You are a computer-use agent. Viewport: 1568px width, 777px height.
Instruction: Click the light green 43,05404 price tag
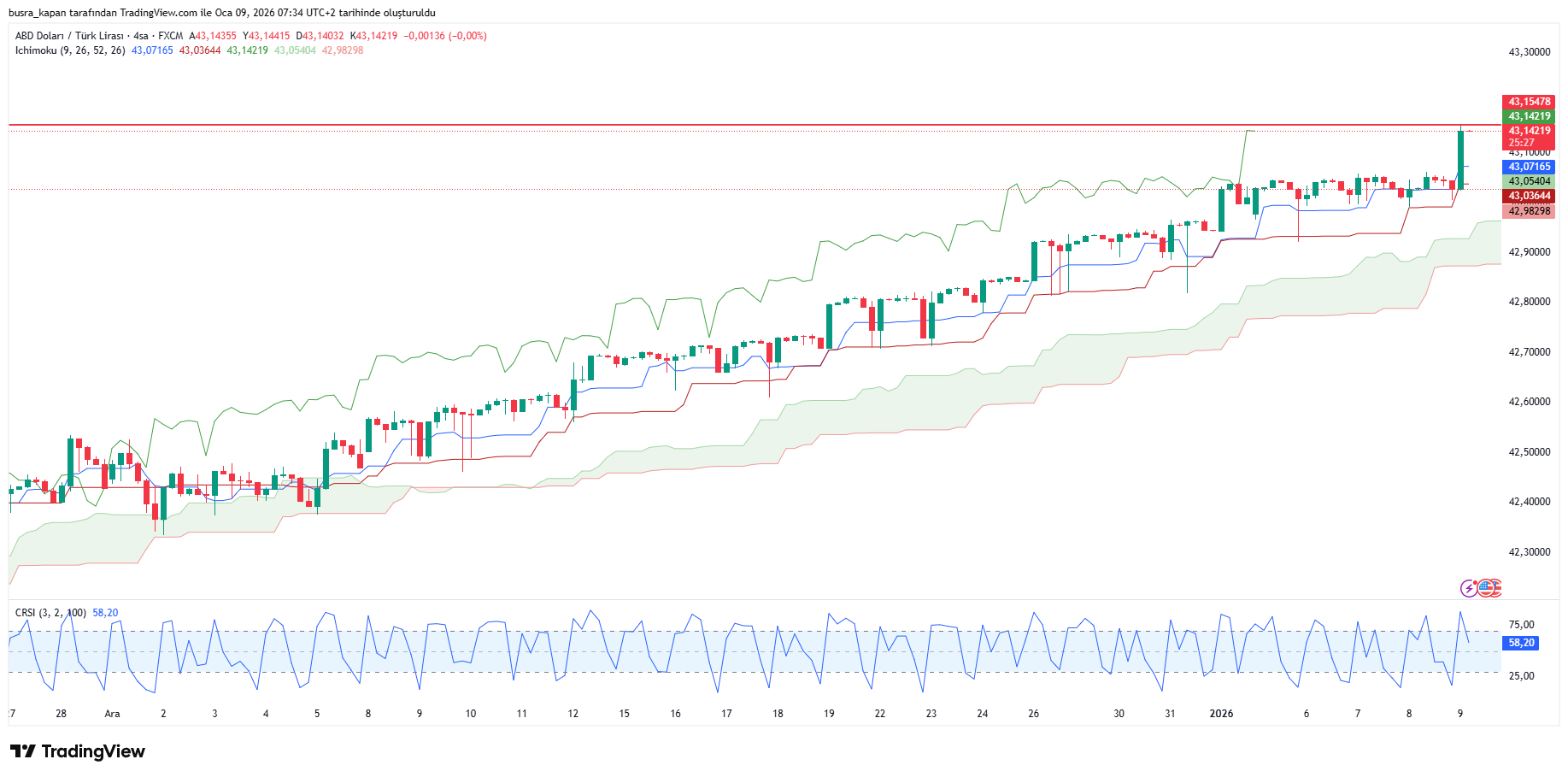pyautogui.click(x=1528, y=181)
